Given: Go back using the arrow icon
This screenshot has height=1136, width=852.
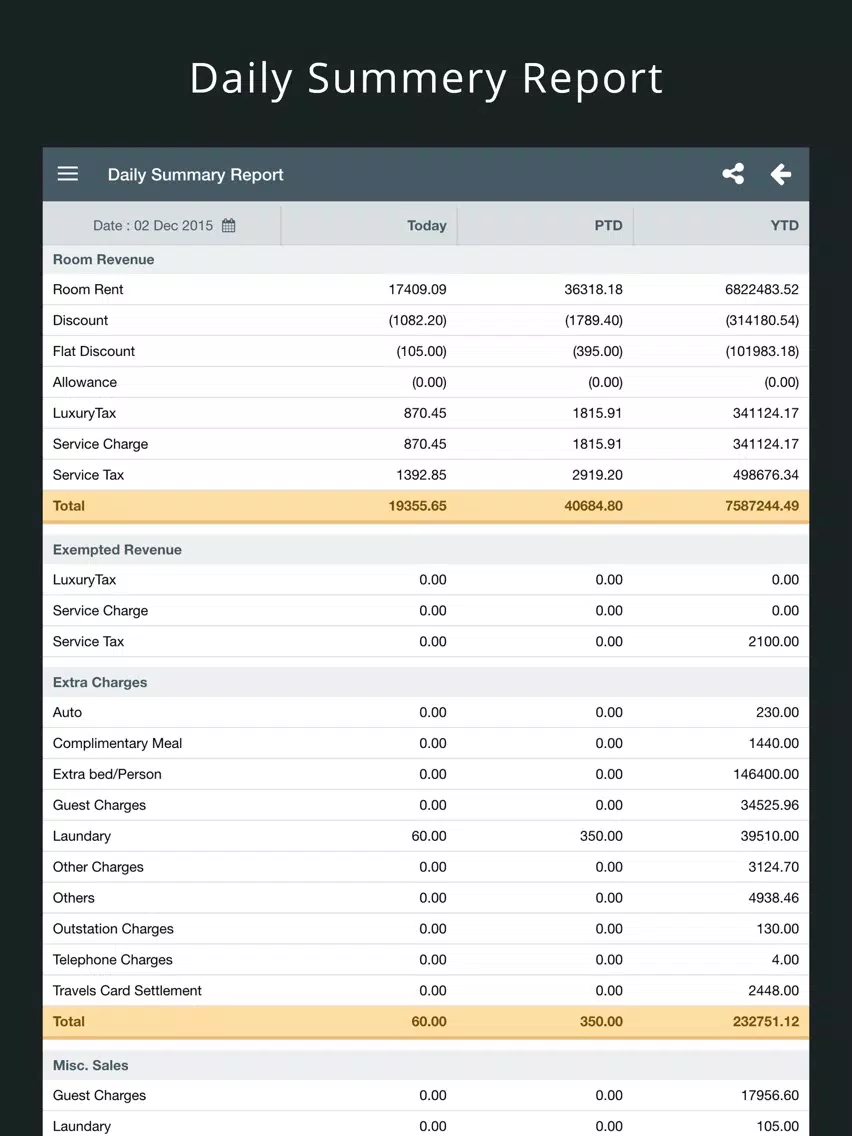Looking at the screenshot, I should point(780,174).
